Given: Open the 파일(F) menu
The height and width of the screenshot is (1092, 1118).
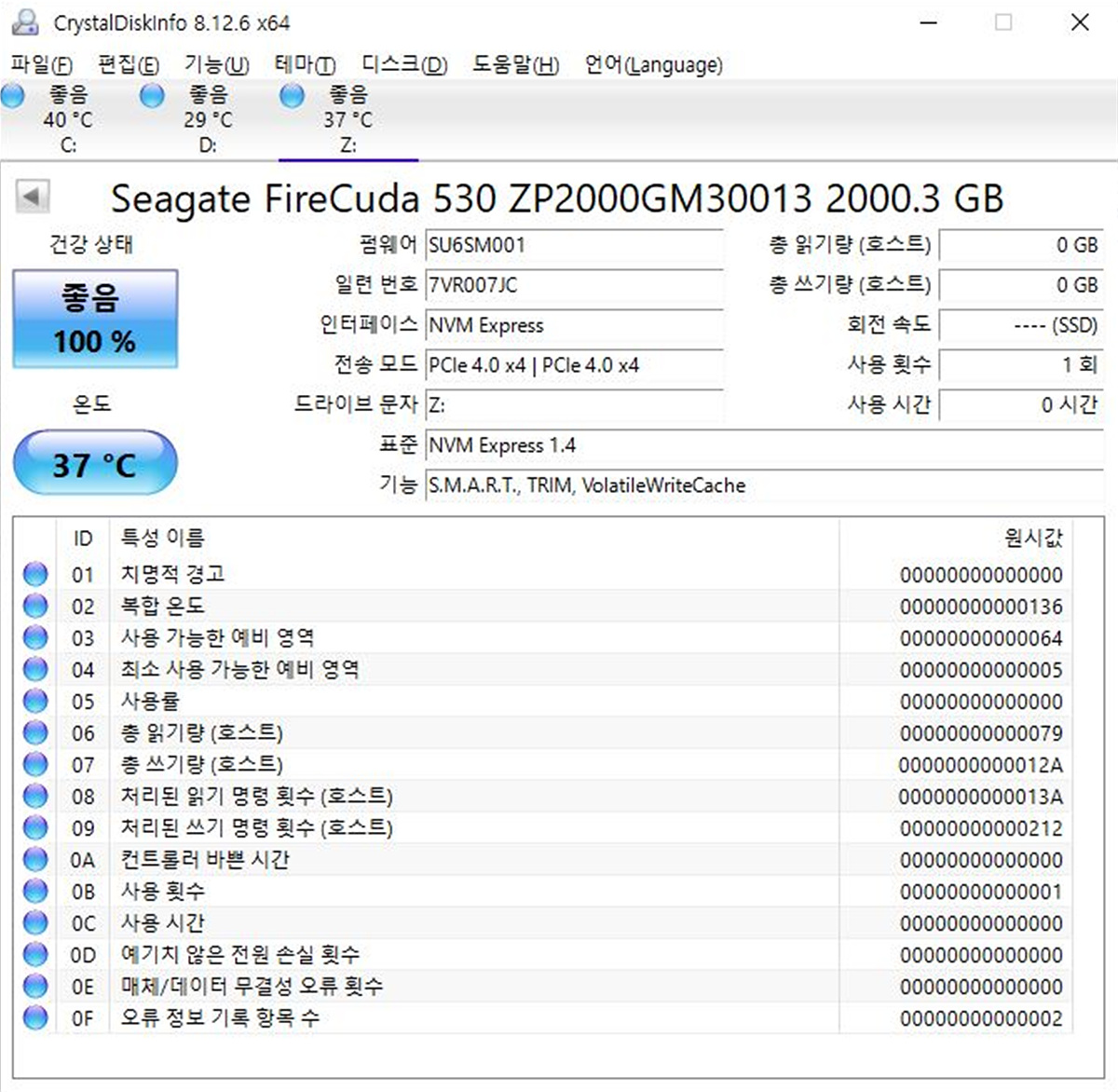Looking at the screenshot, I should click(x=41, y=64).
